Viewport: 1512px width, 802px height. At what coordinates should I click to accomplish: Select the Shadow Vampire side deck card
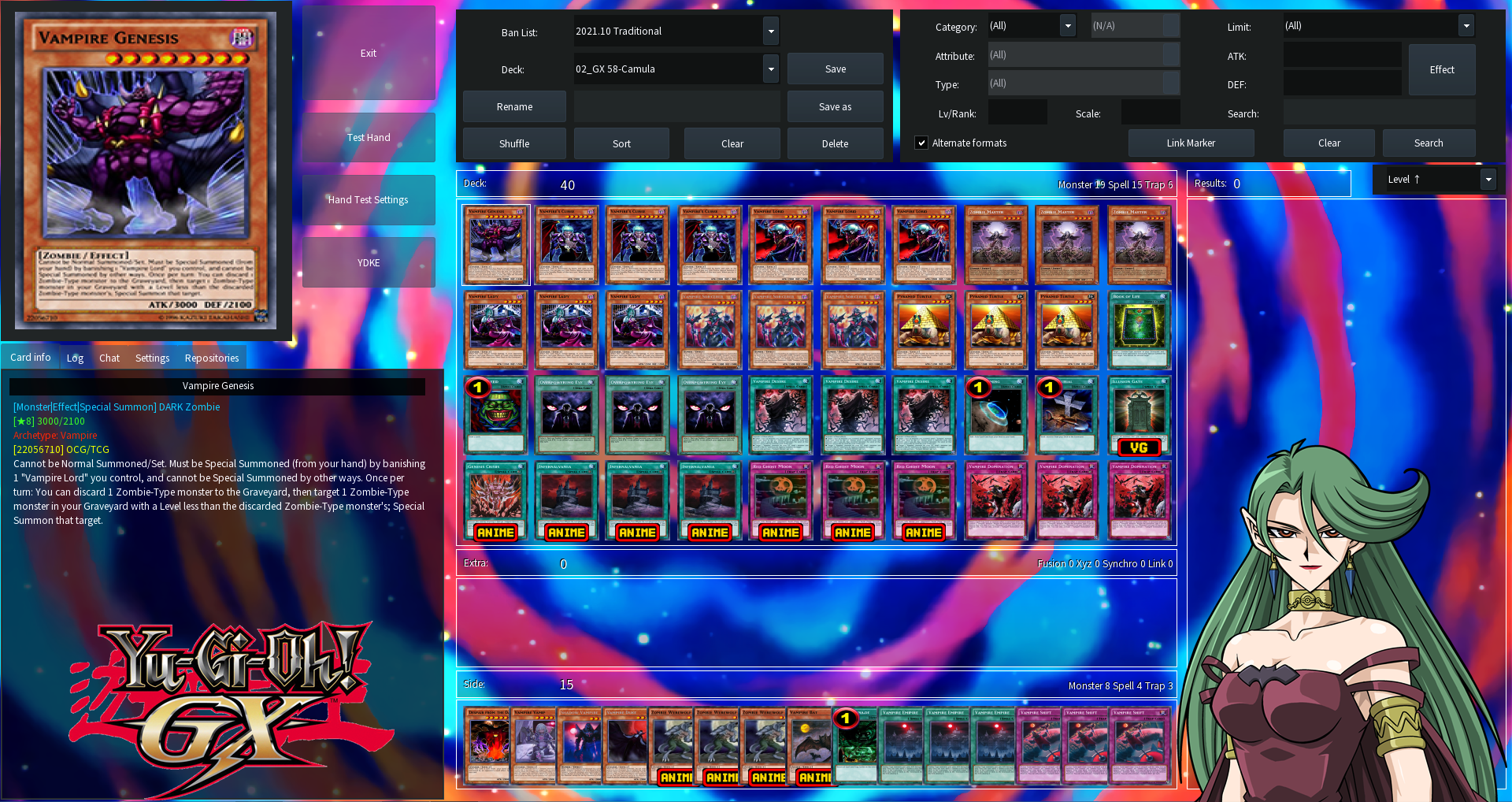(x=579, y=745)
